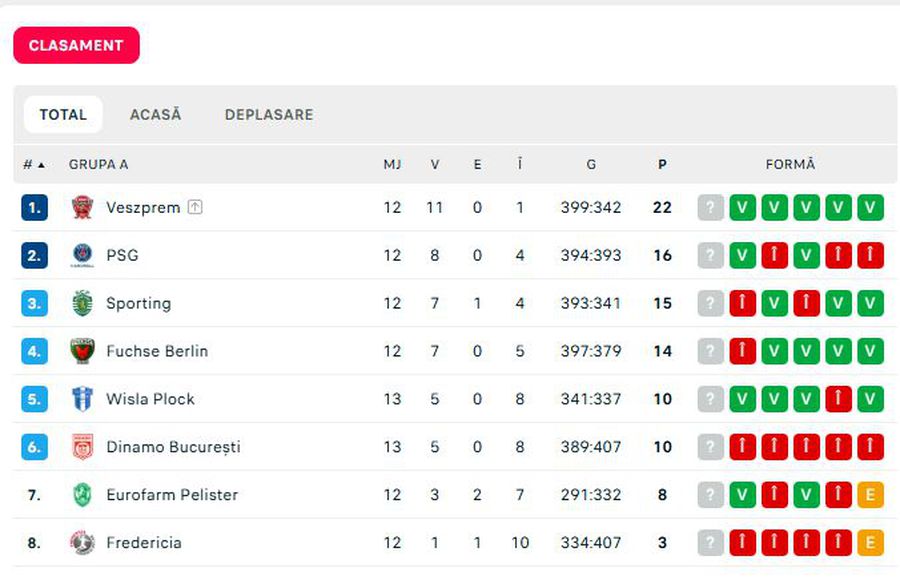Click the Fuchse Berlin team logo
This screenshot has width=900, height=580.
tap(82, 351)
